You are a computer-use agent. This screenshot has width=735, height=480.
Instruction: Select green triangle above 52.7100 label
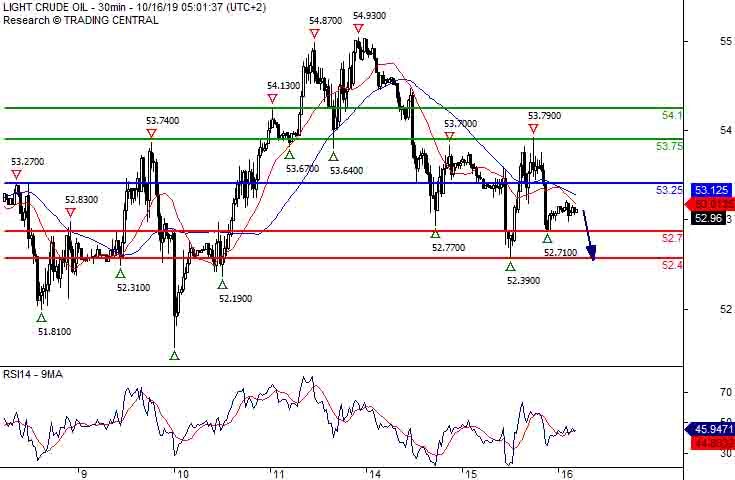[x=548, y=238]
